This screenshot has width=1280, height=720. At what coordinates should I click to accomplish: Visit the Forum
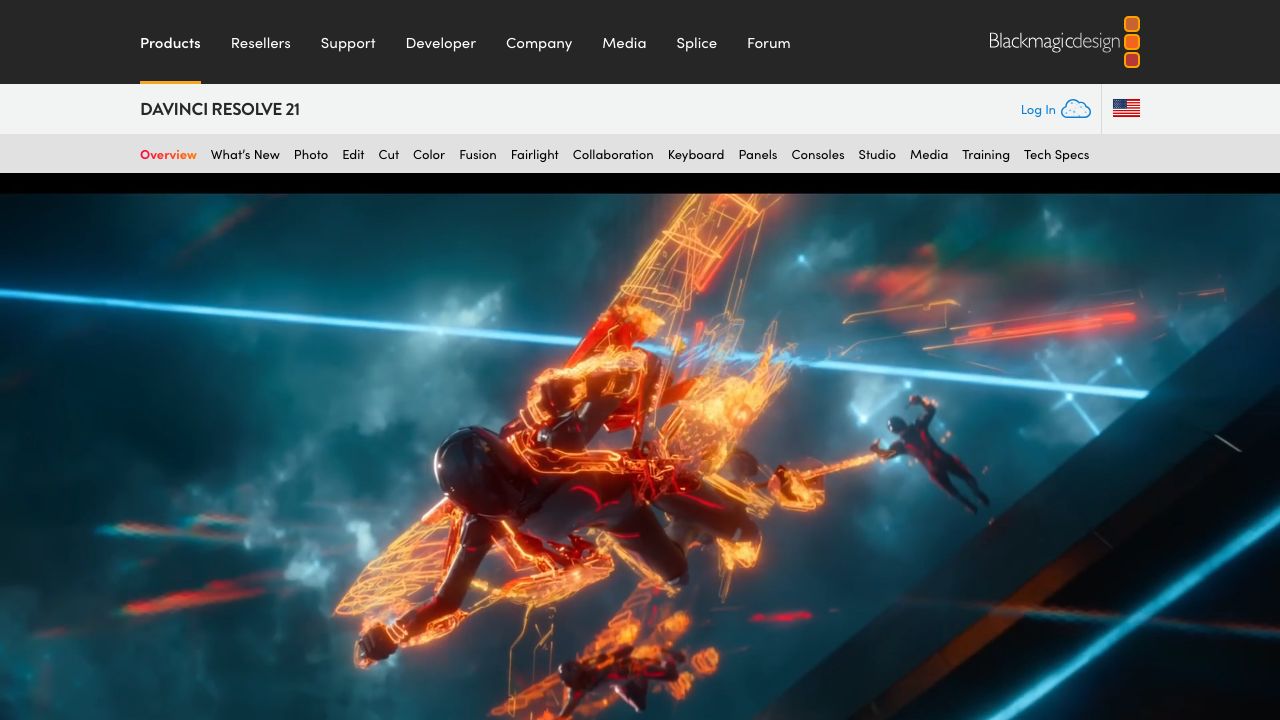[768, 43]
